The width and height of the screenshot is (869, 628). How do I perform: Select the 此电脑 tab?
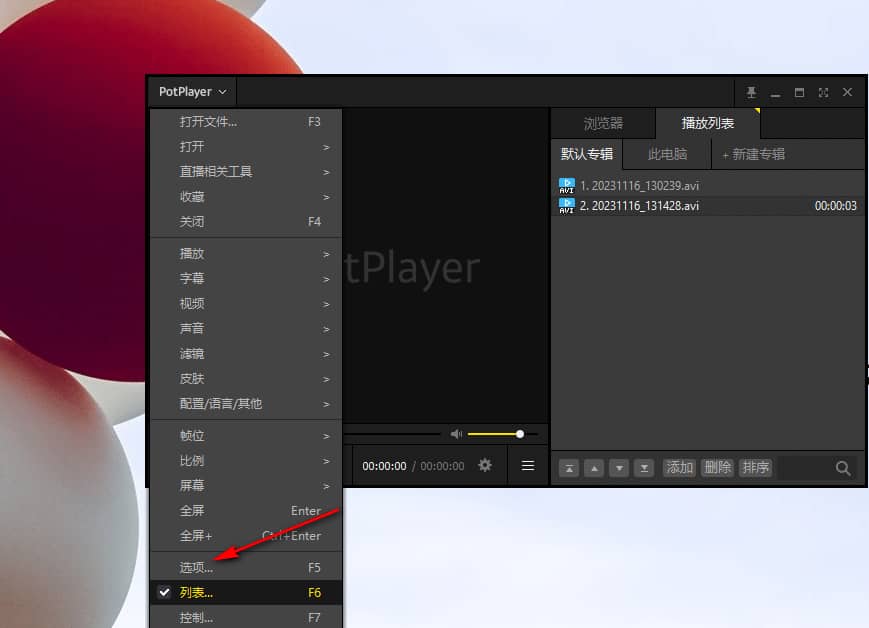click(x=667, y=154)
